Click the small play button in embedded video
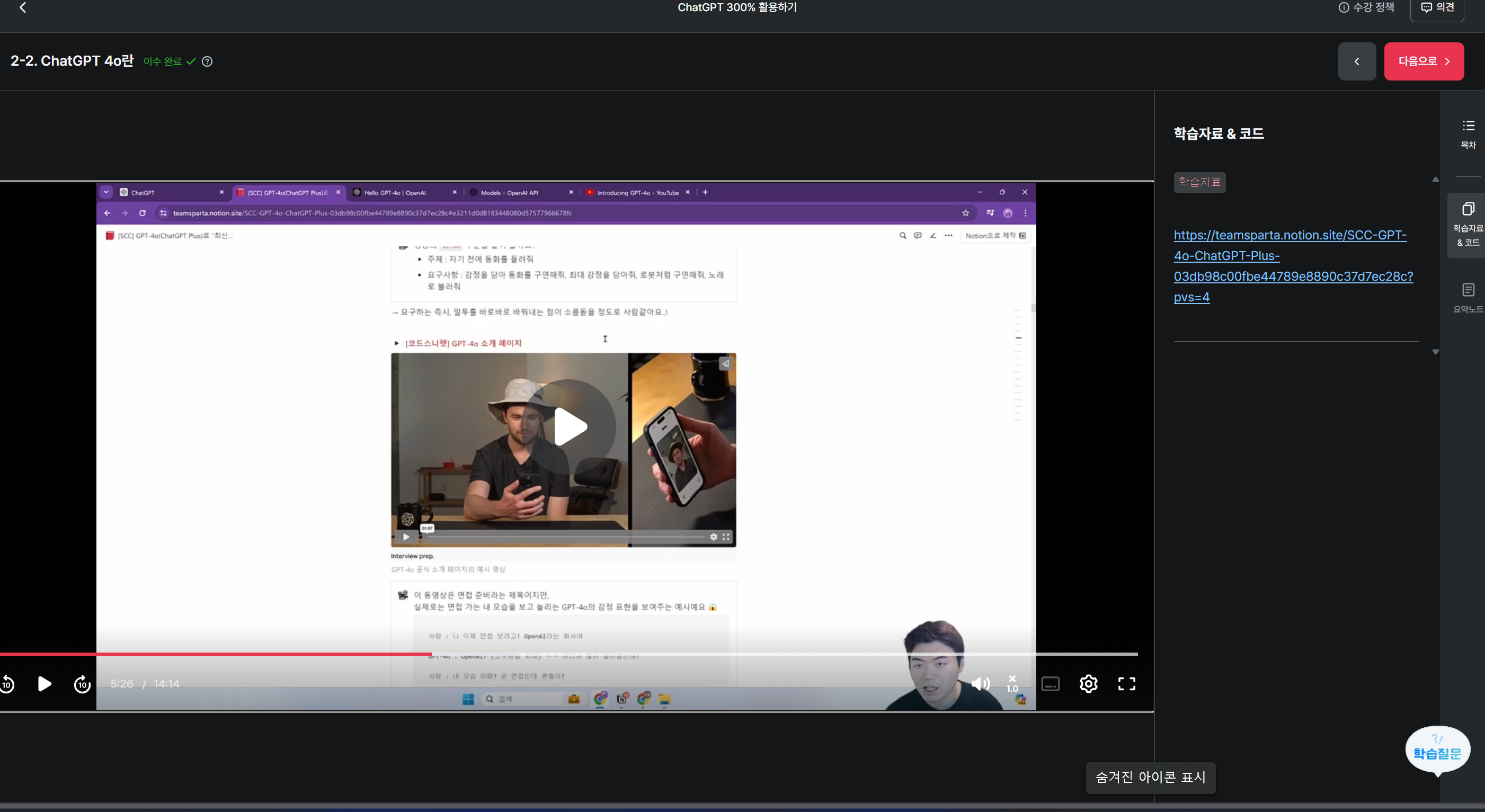This screenshot has width=1485, height=812. [406, 537]
